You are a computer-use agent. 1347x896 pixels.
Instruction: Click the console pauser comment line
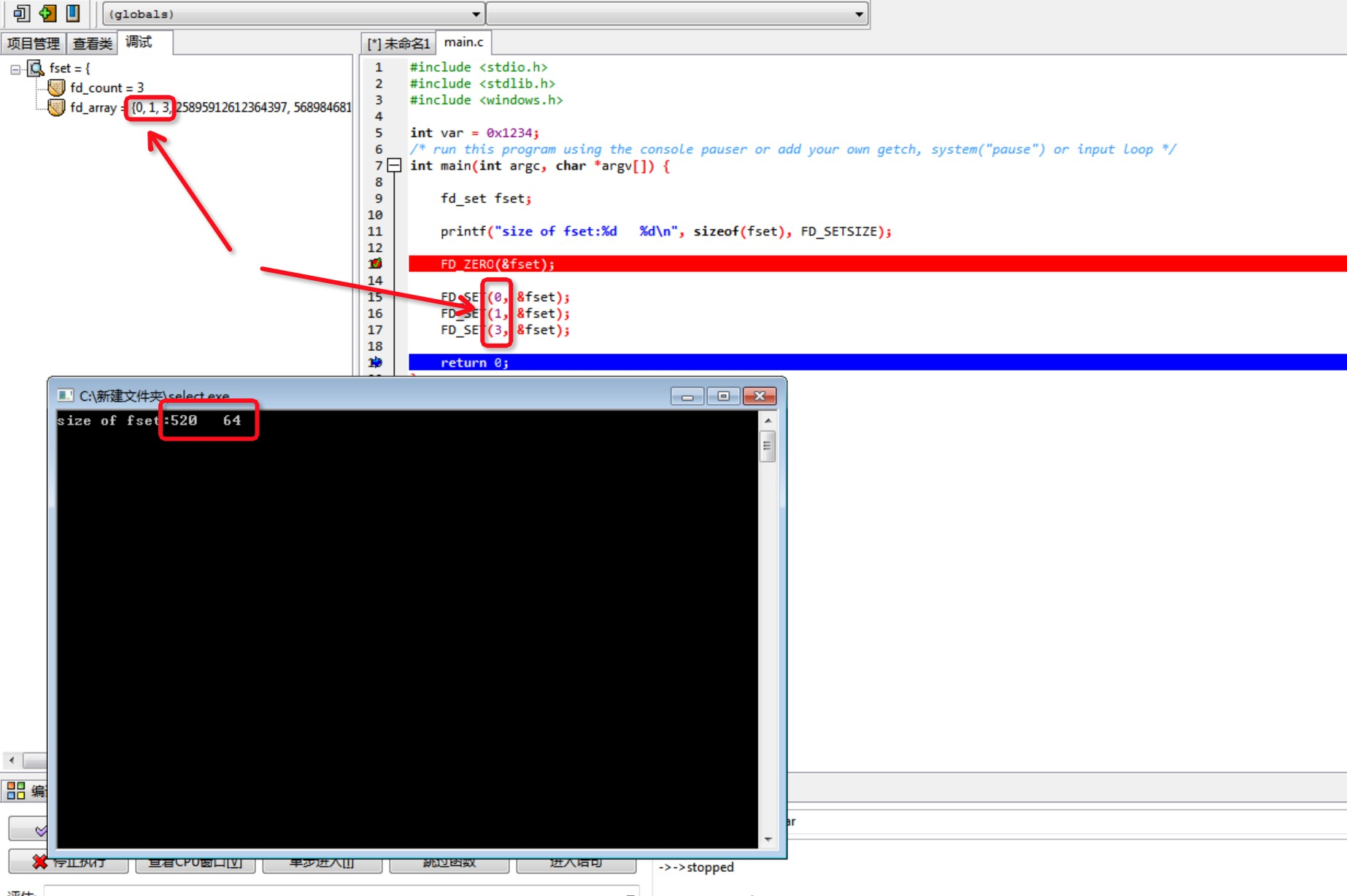(x=793, y=150)
